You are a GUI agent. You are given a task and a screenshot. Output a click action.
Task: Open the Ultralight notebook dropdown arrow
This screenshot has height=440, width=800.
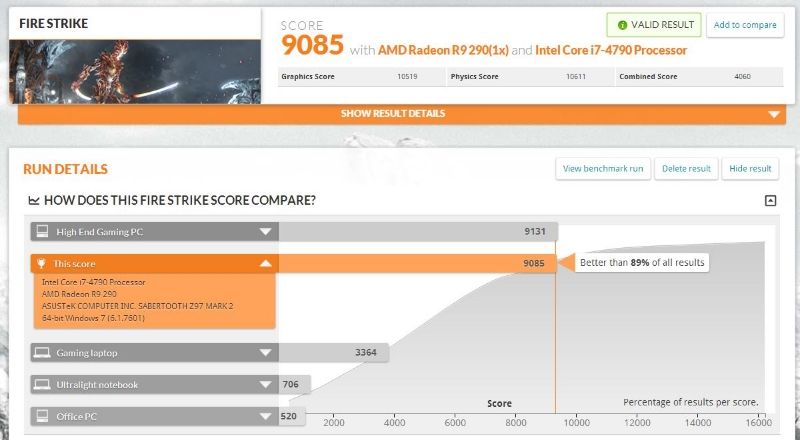point(265,384)
